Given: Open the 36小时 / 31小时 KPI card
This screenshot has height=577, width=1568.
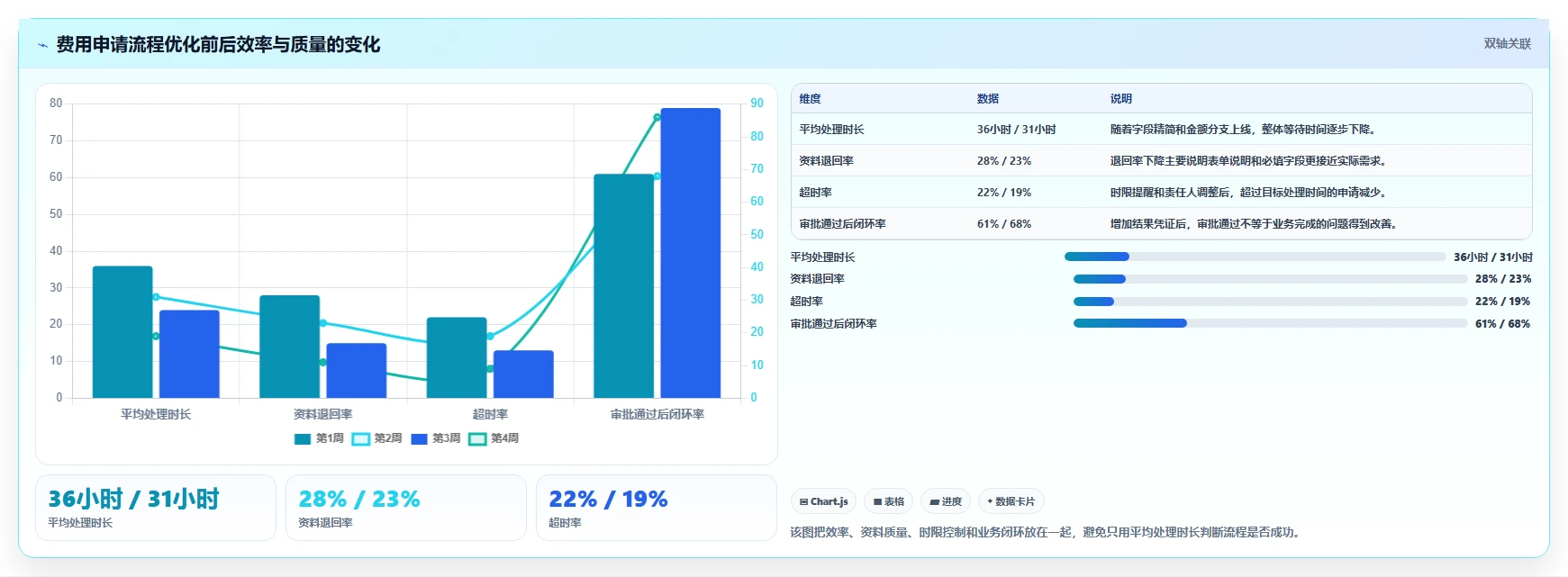Looking at the screenshot, I should click(156, 508).
